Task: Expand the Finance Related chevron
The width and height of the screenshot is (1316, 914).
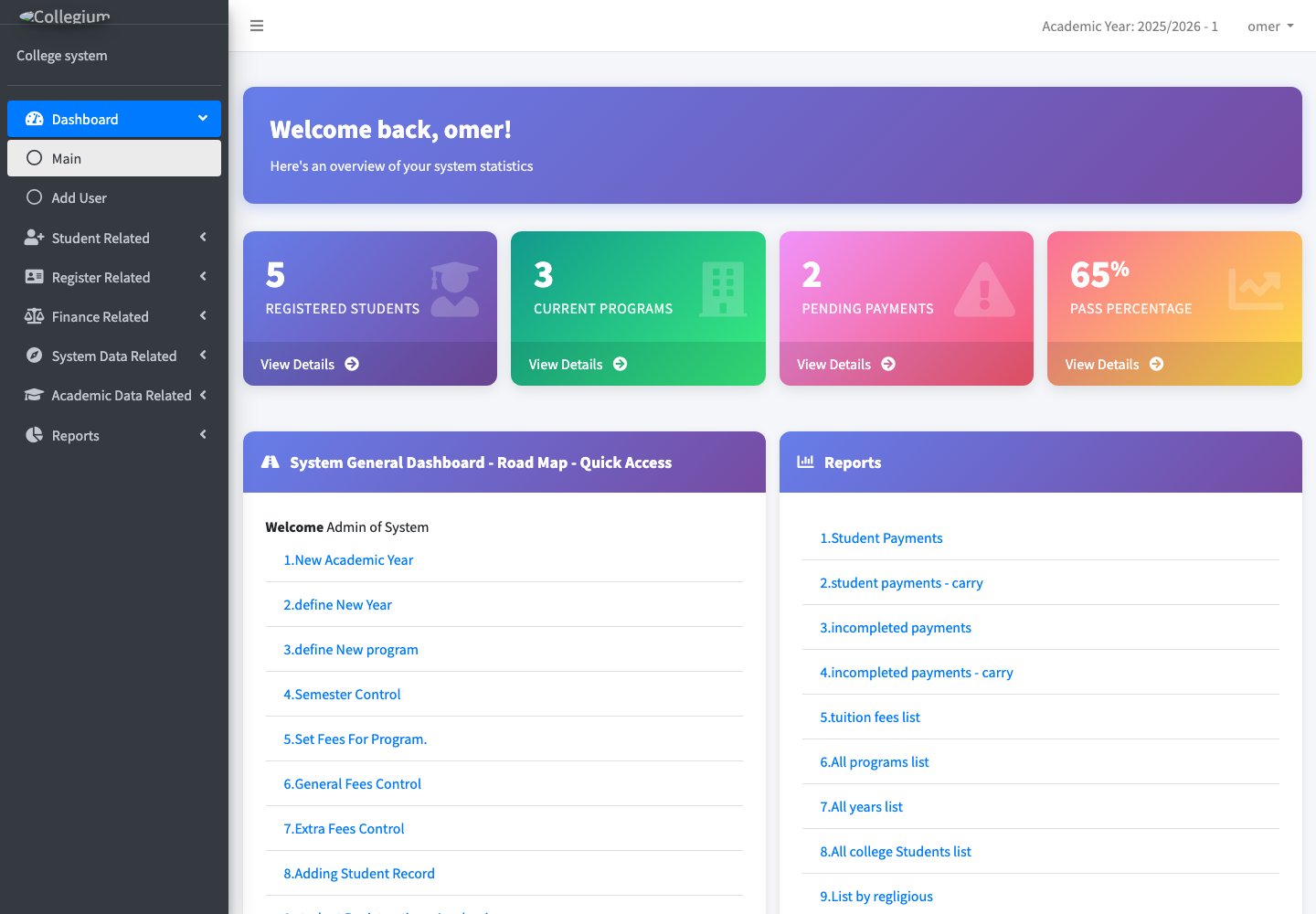Action: click(x=203, y=316)
